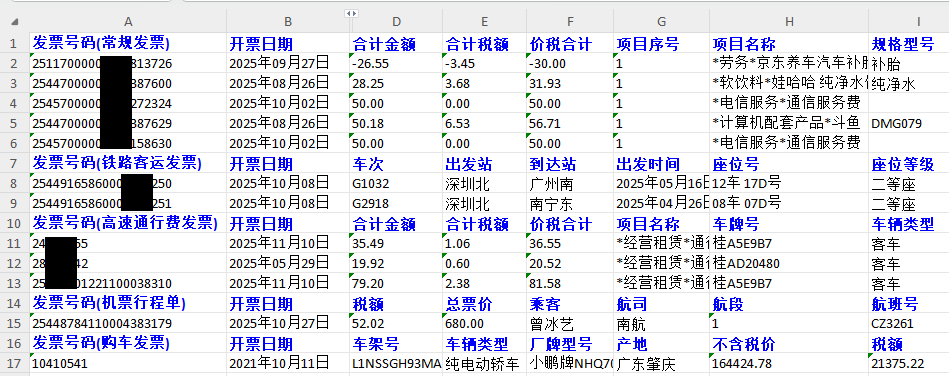
Task: Select cell 36.55
Action: point(570,243)
